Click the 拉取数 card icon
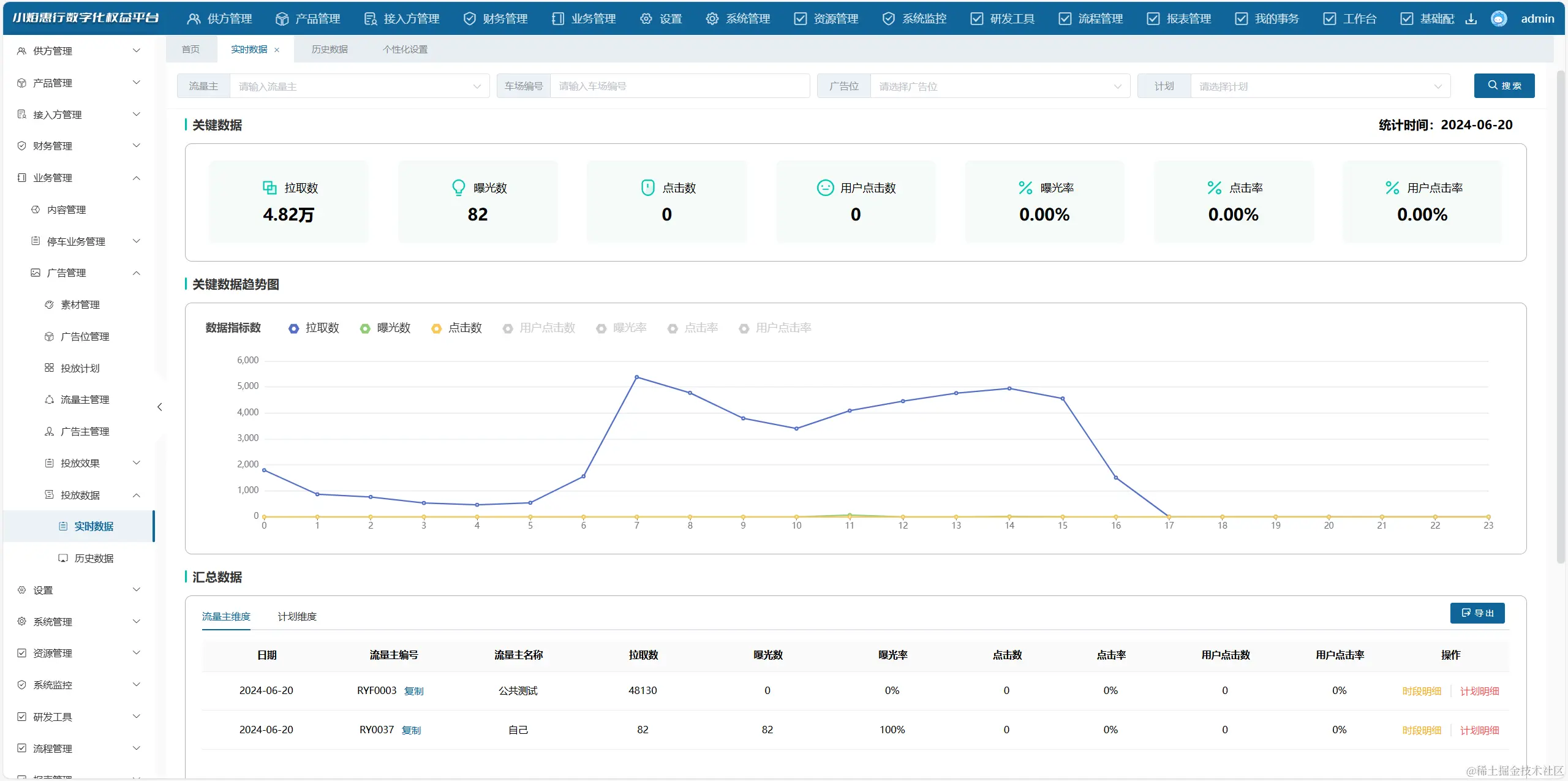 269,187
